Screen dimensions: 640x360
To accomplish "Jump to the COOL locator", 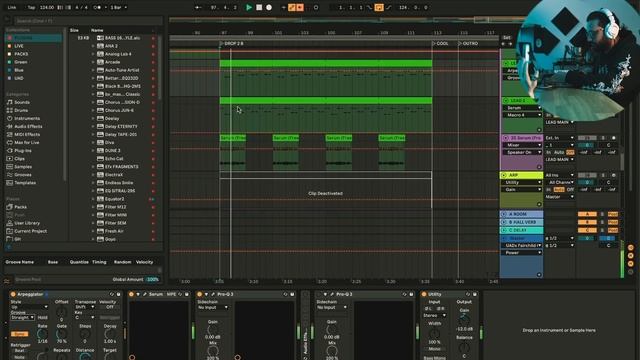I will [x=440, y=43].
